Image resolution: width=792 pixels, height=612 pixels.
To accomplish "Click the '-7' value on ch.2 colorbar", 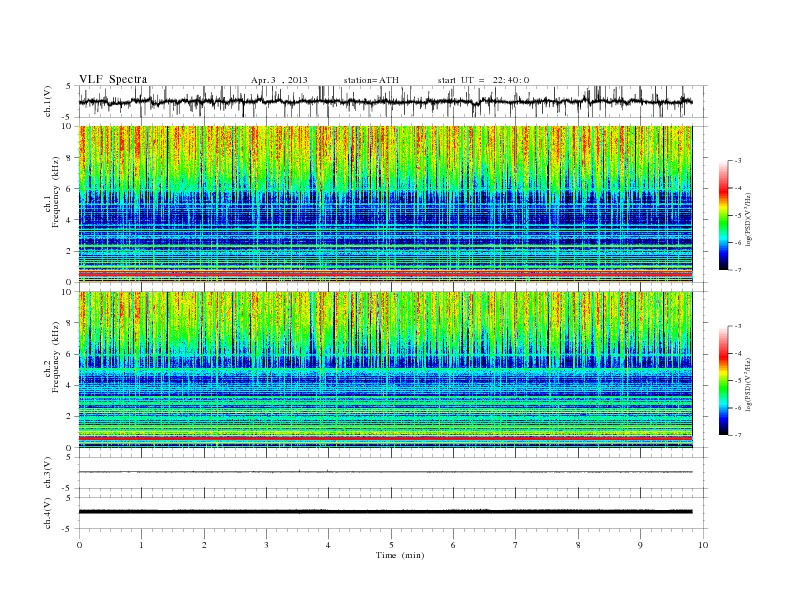I will pyautogui.click(x=737, y=435).
